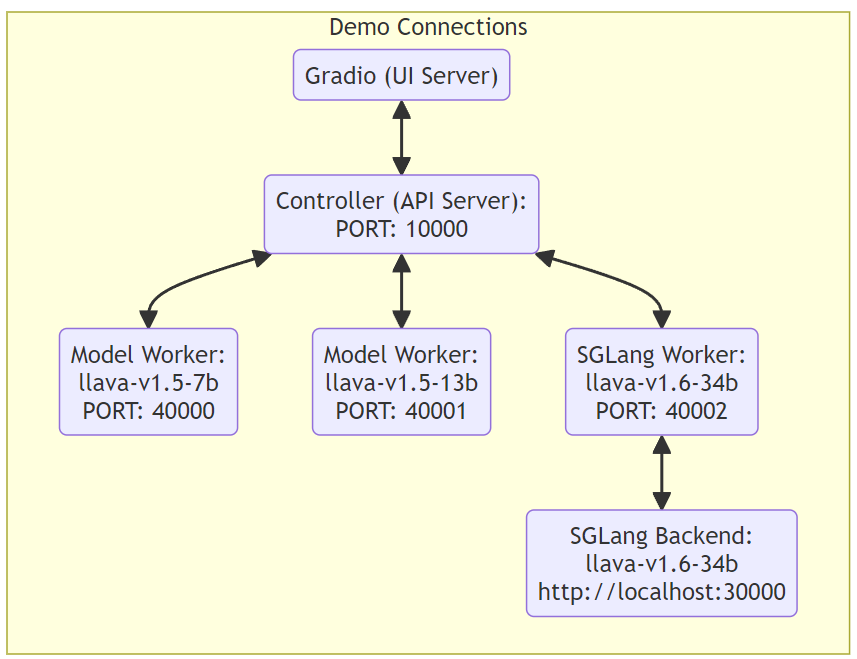Click the Gradio (UI Server) node
The image size is (857, 659).
pos(401,75)
